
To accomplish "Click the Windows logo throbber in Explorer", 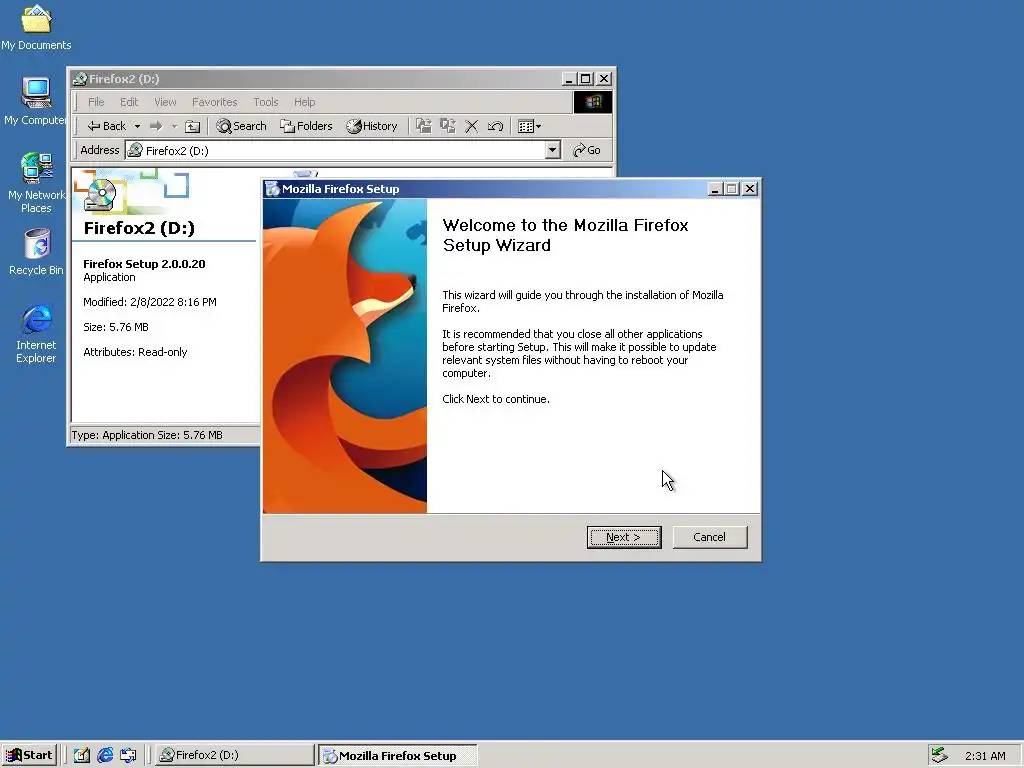I will pyautogui.click(x=593, y=102).
